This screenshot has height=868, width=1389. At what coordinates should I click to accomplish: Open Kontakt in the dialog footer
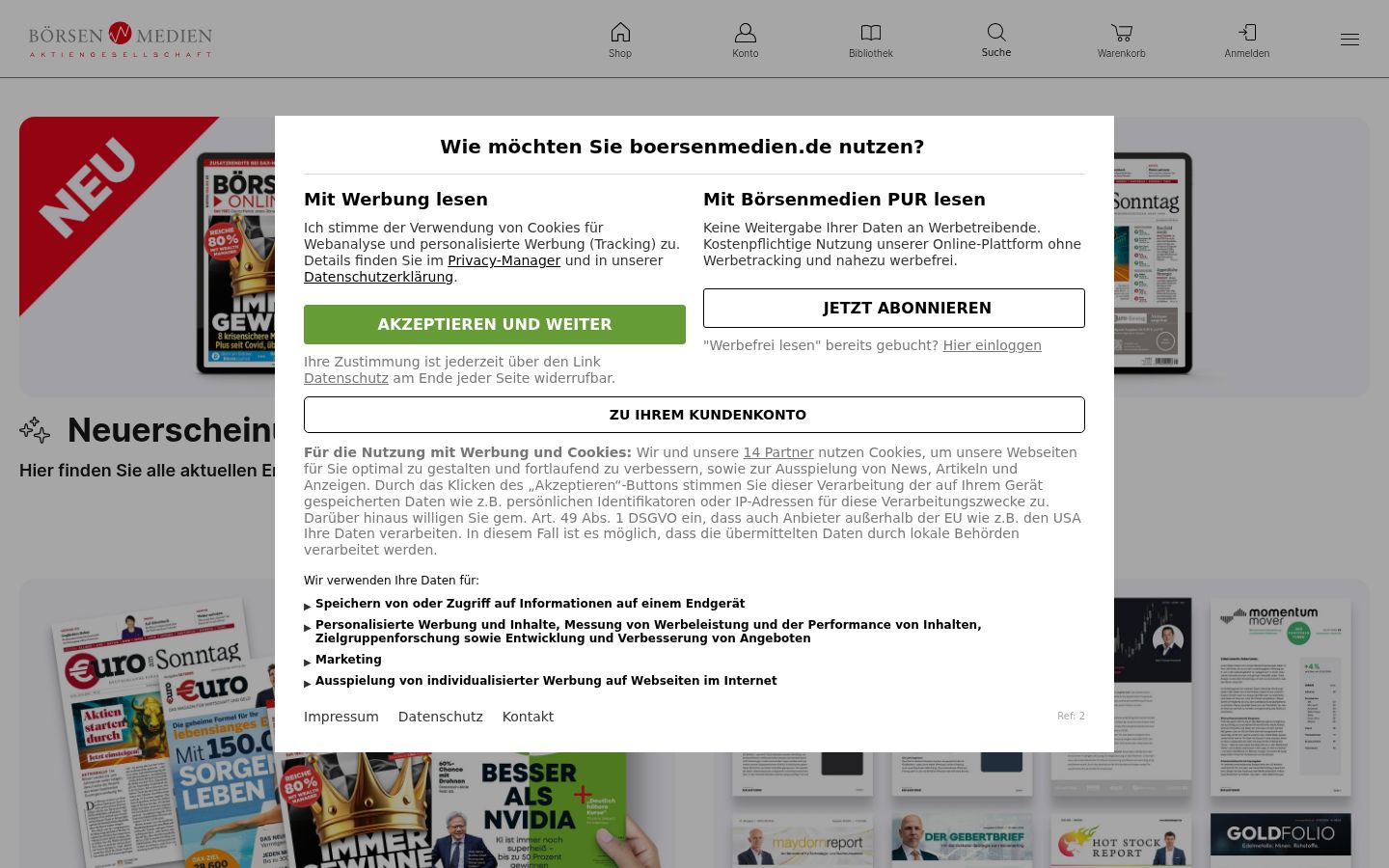click(528, 717)
